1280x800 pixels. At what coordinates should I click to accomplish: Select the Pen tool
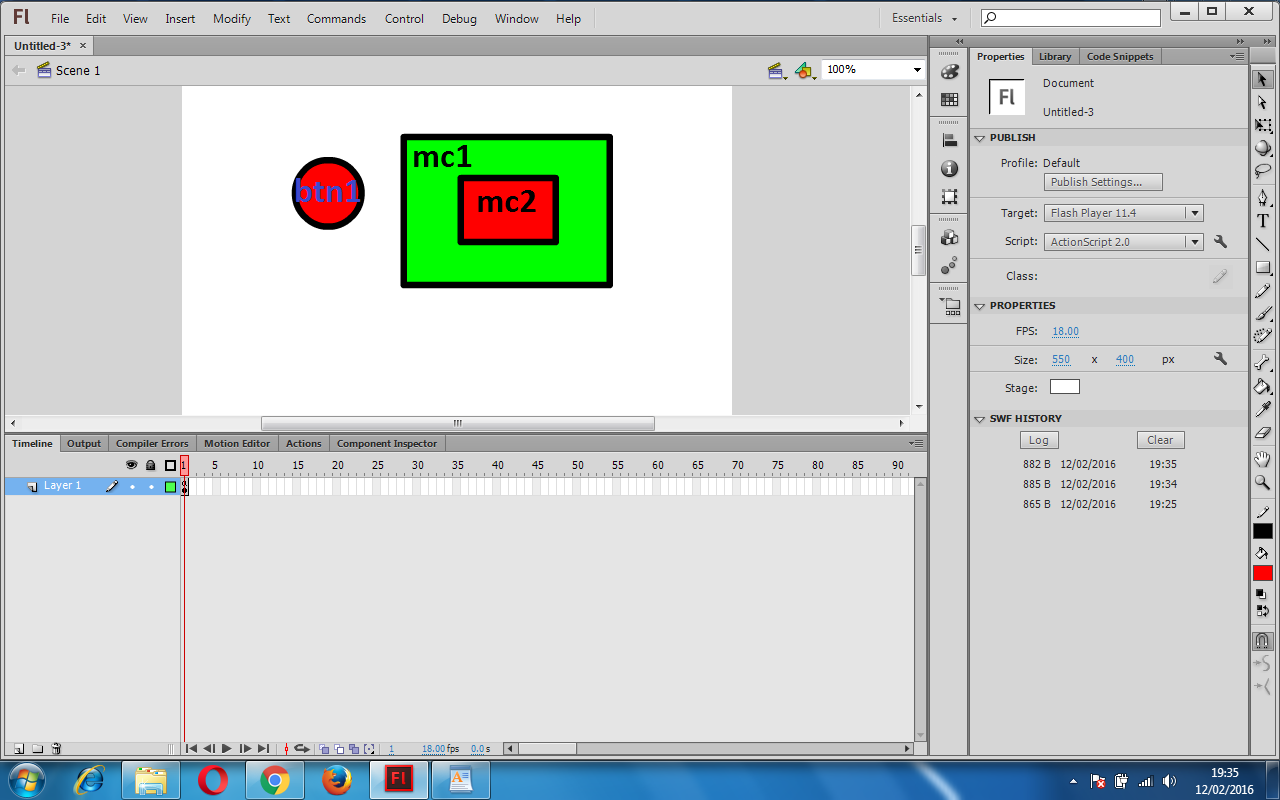coord(1263,197)
